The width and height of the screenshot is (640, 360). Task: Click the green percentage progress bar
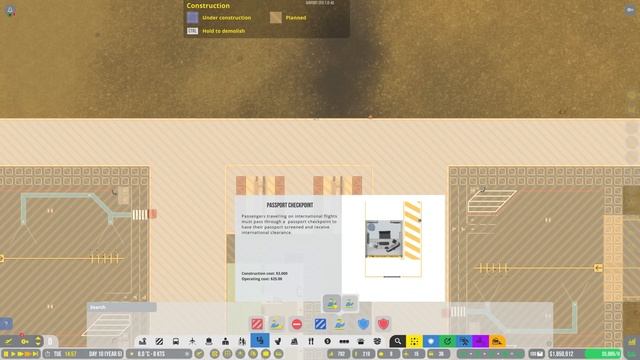point(604,354)
